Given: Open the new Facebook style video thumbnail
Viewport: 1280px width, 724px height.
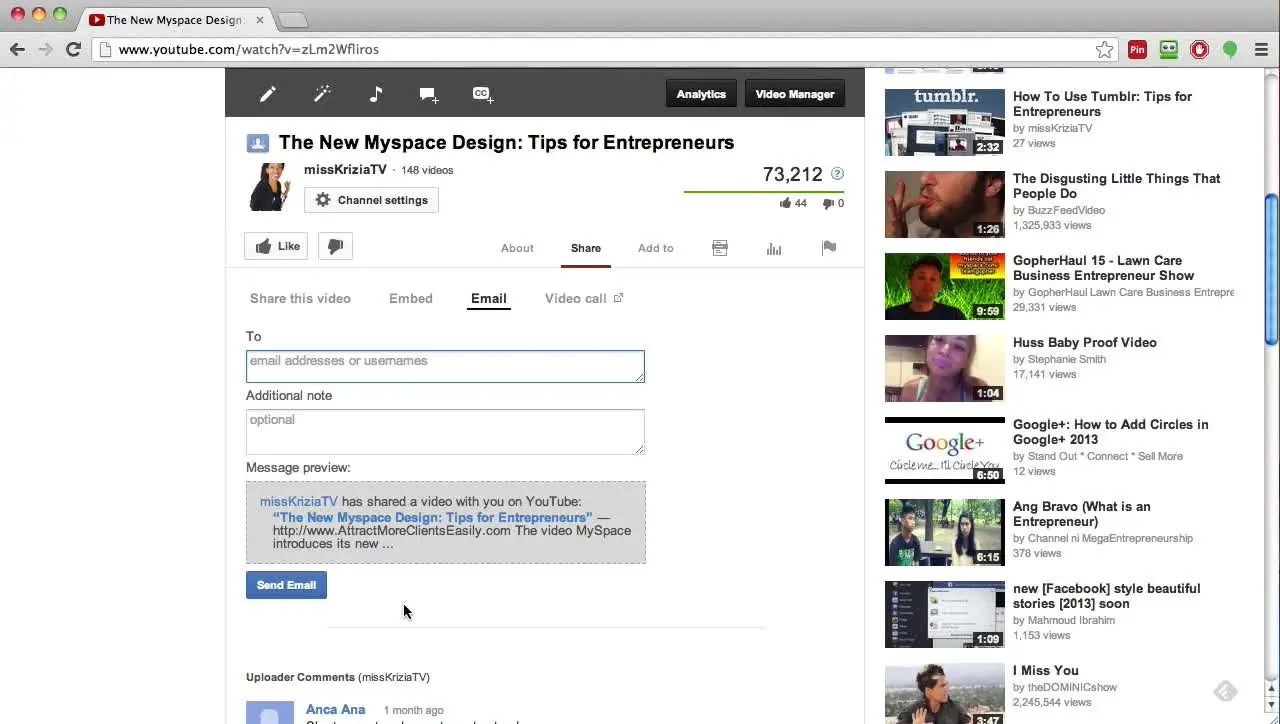Looking at the screenshot, I should coord(945,614).
